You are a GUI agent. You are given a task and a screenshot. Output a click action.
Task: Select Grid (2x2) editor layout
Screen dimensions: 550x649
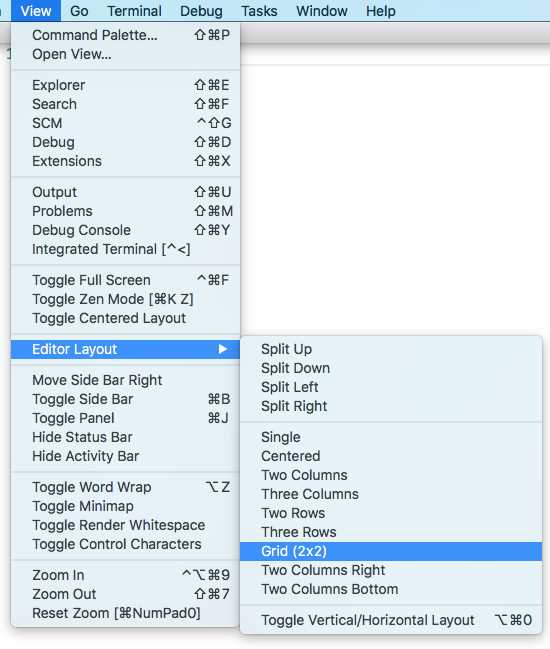[x=391, y=551]
